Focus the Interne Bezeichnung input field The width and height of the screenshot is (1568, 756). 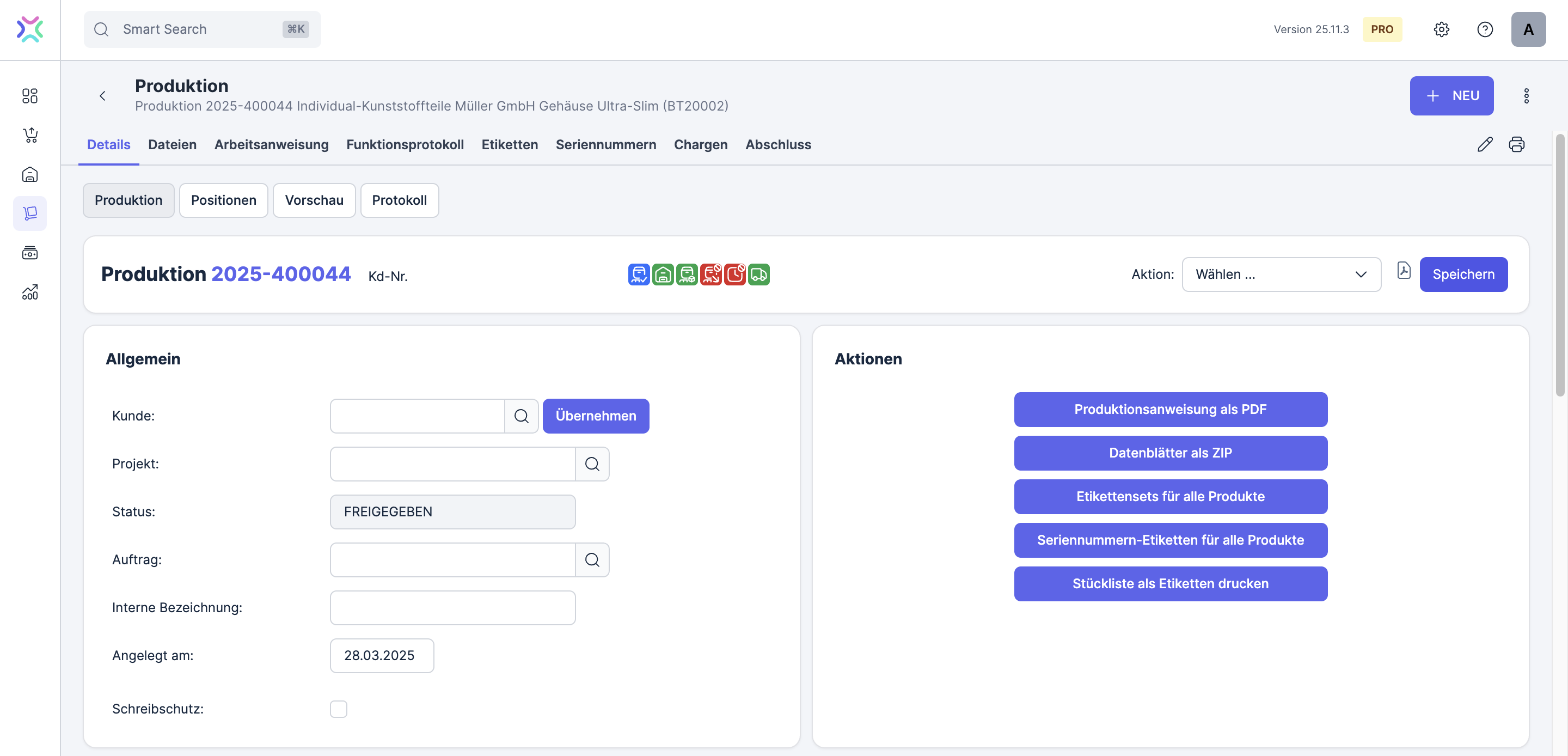pyautogui.click(x=452, y=607)
